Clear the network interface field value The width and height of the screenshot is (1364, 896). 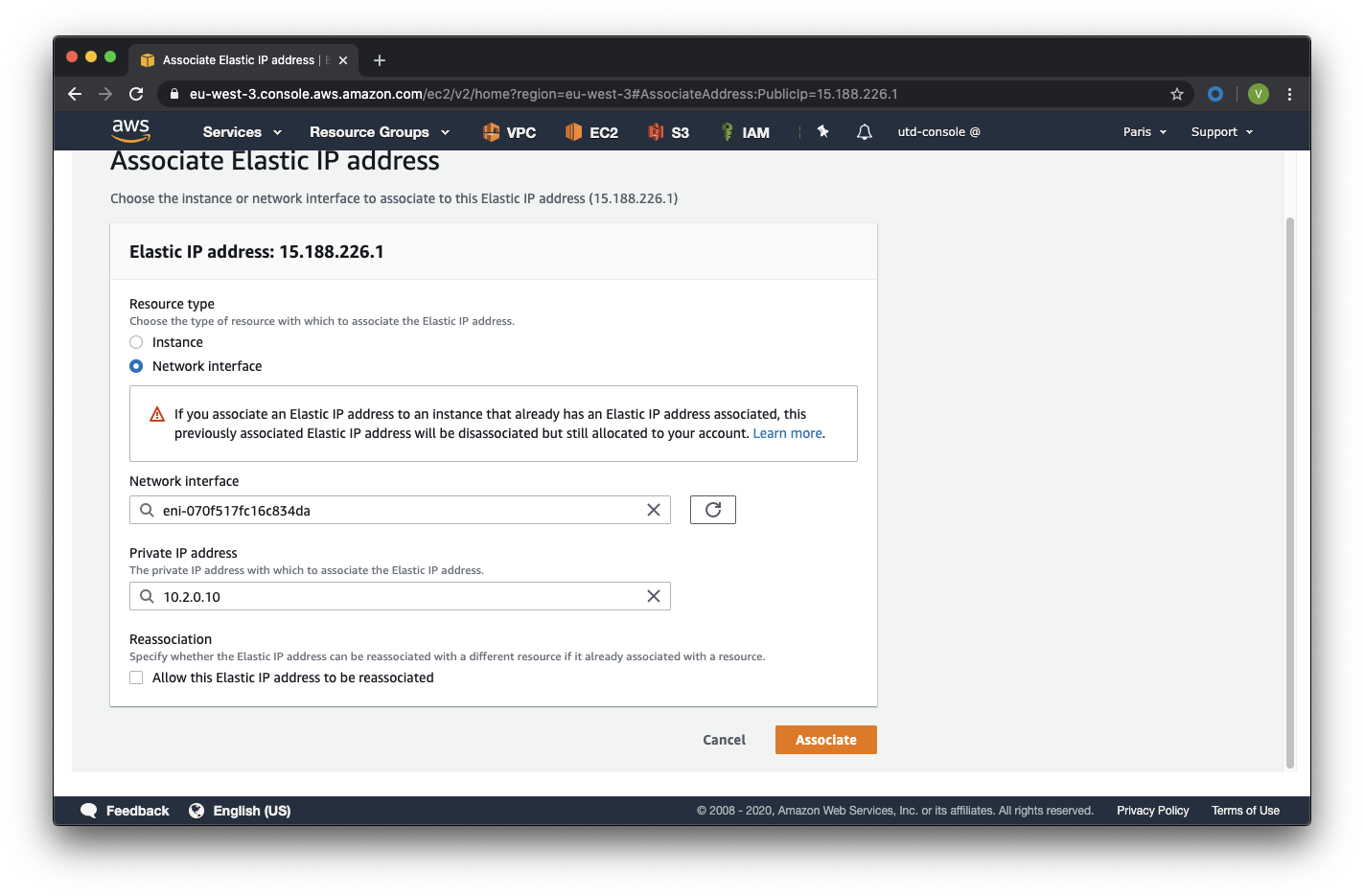(654, 510)
